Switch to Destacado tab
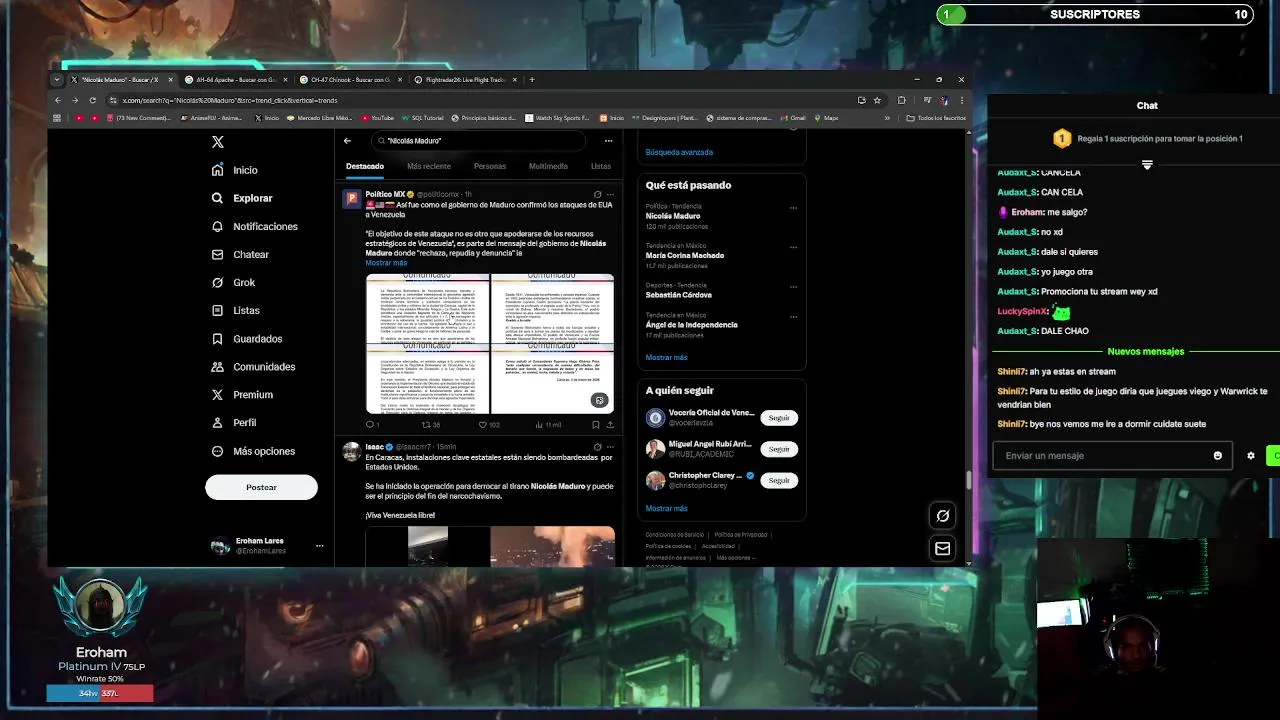This screenshot has height=720, width=1280. click(365, 166)
